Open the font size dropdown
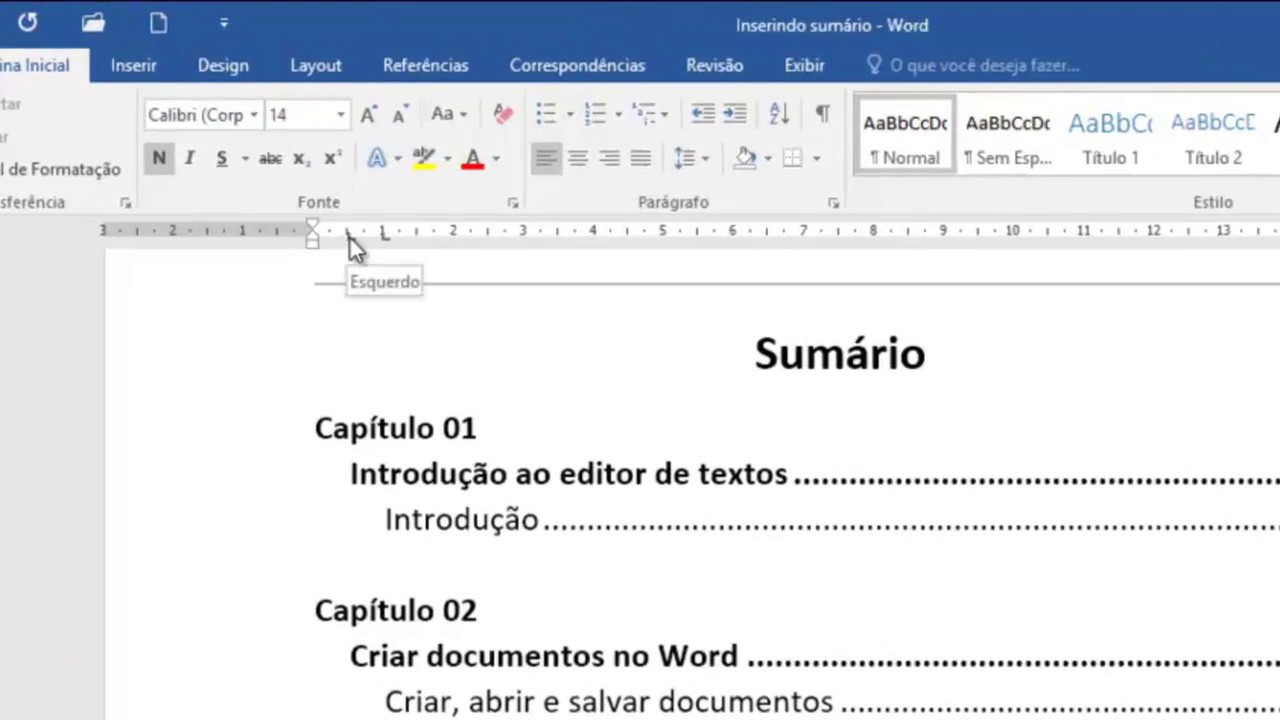The height and width of the screenshot is (720, 1280). [x=339, y=114]
